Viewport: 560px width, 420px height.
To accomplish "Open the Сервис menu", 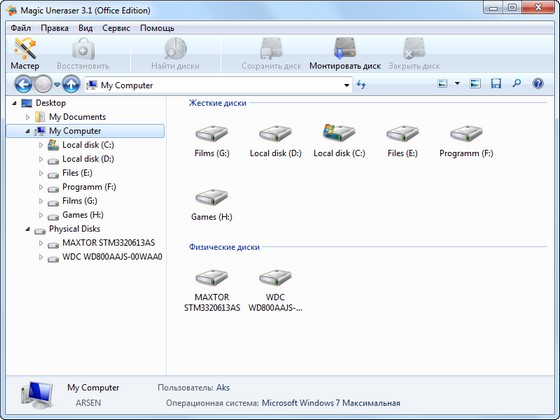I will 116,28.
